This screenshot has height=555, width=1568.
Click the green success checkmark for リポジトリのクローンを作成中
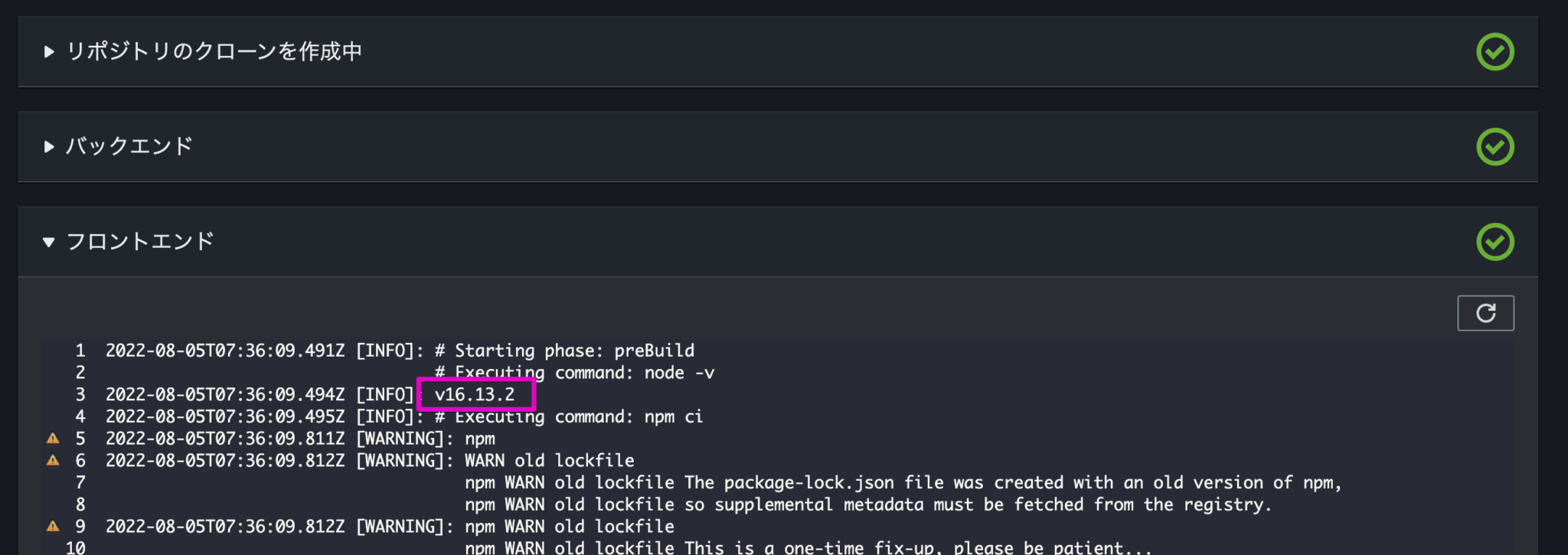[1494, 51]
